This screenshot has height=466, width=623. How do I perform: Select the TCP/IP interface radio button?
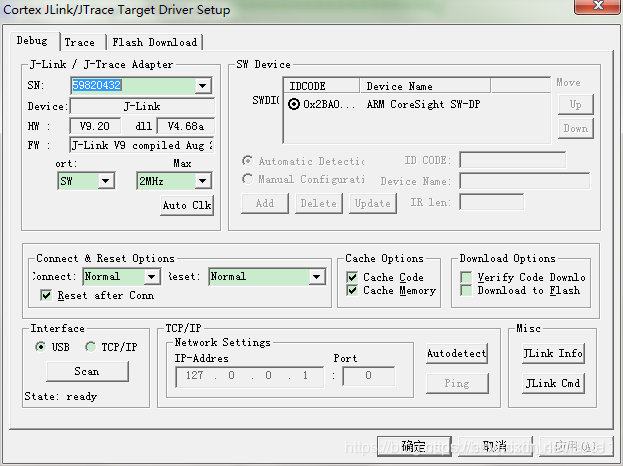click(x=91, y=347)
